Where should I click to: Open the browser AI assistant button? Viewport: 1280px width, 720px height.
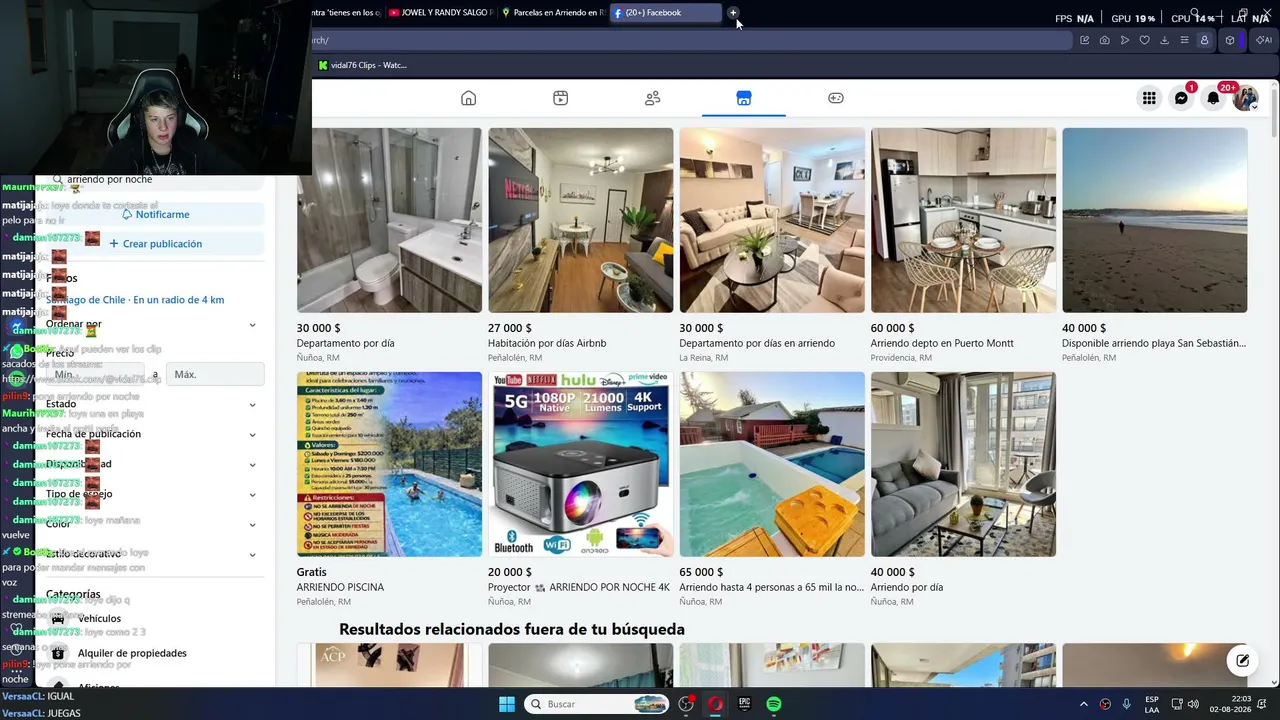1264,40
